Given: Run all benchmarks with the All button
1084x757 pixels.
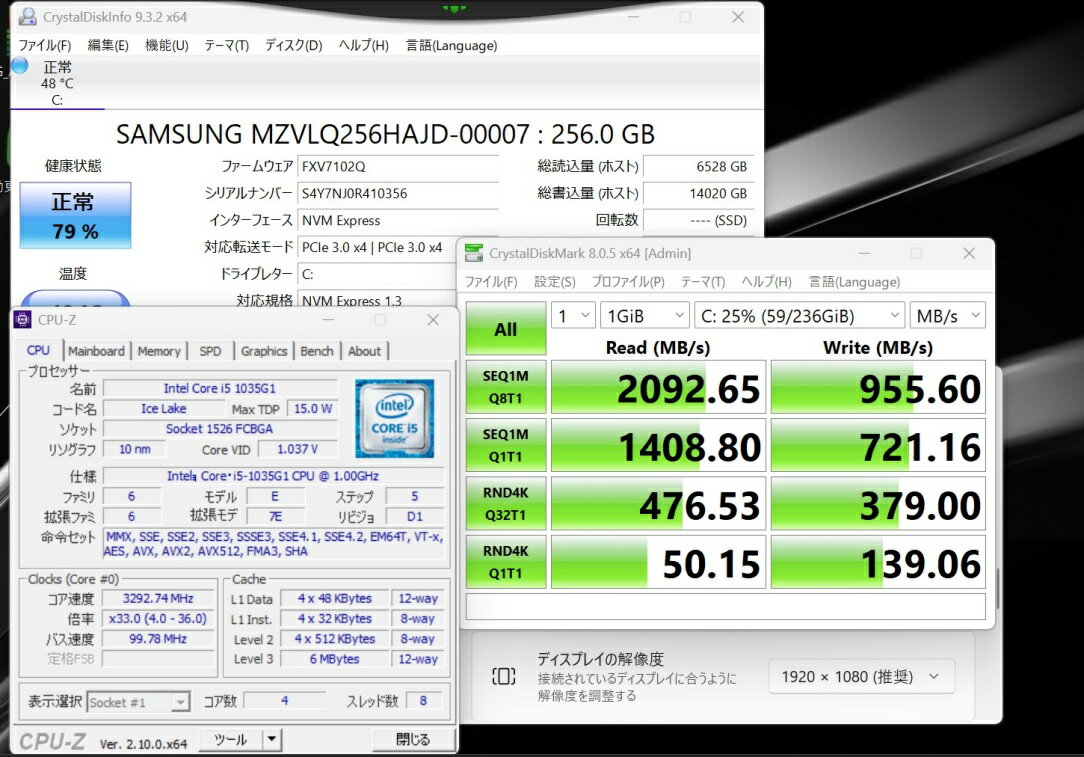Looking at the screenshot, I should (x=505, y=329).
